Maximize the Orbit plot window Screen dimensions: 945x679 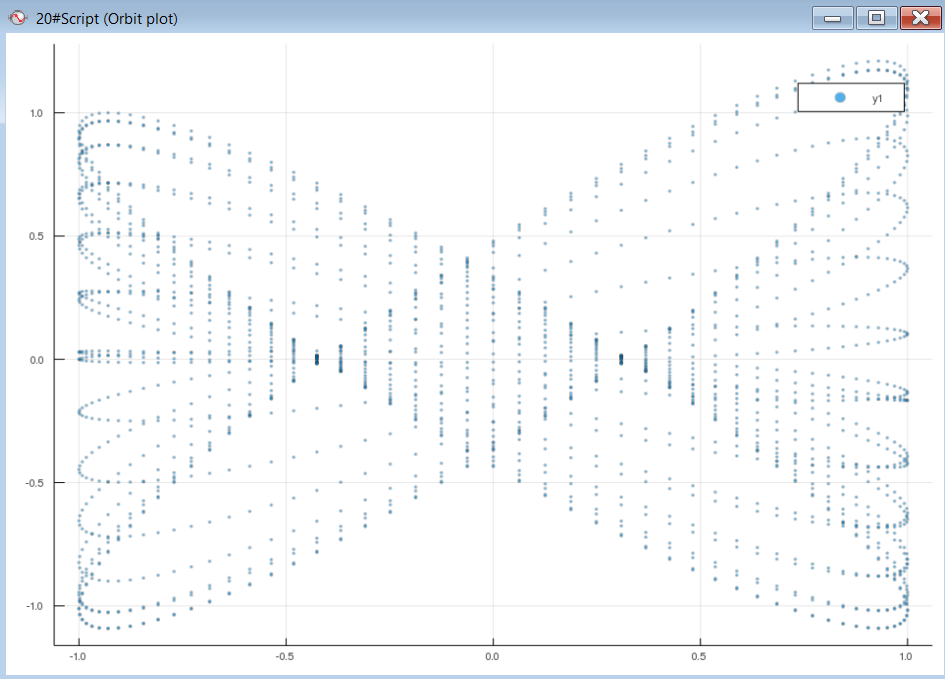(x=876, y=17)
